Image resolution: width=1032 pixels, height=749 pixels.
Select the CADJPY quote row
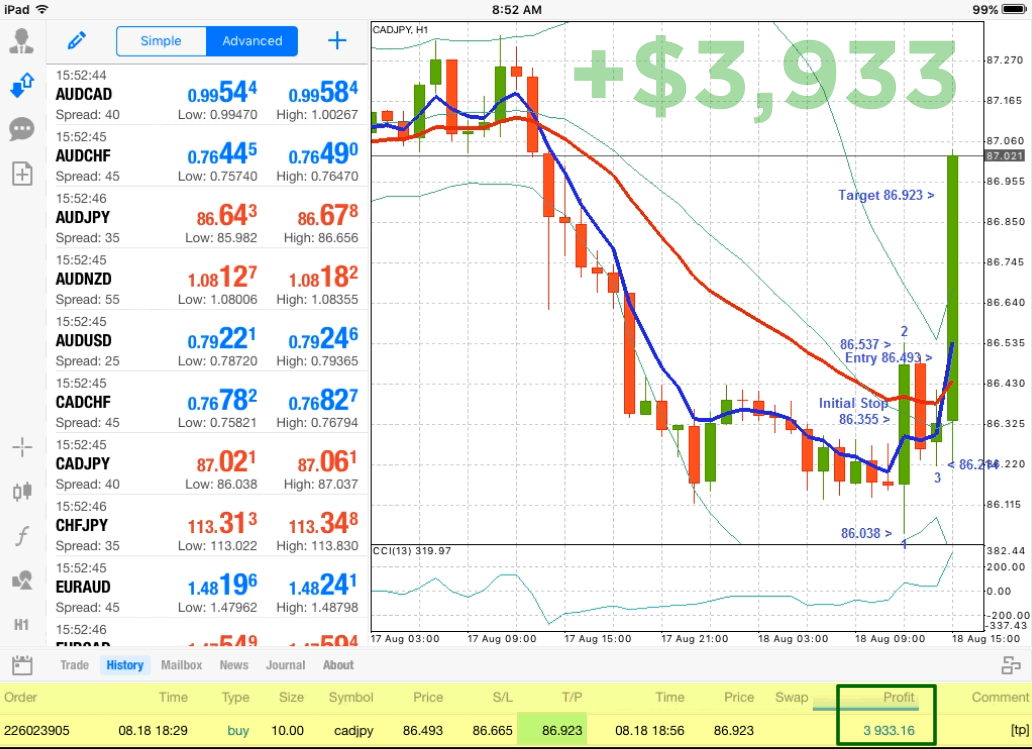pos(207,464)
